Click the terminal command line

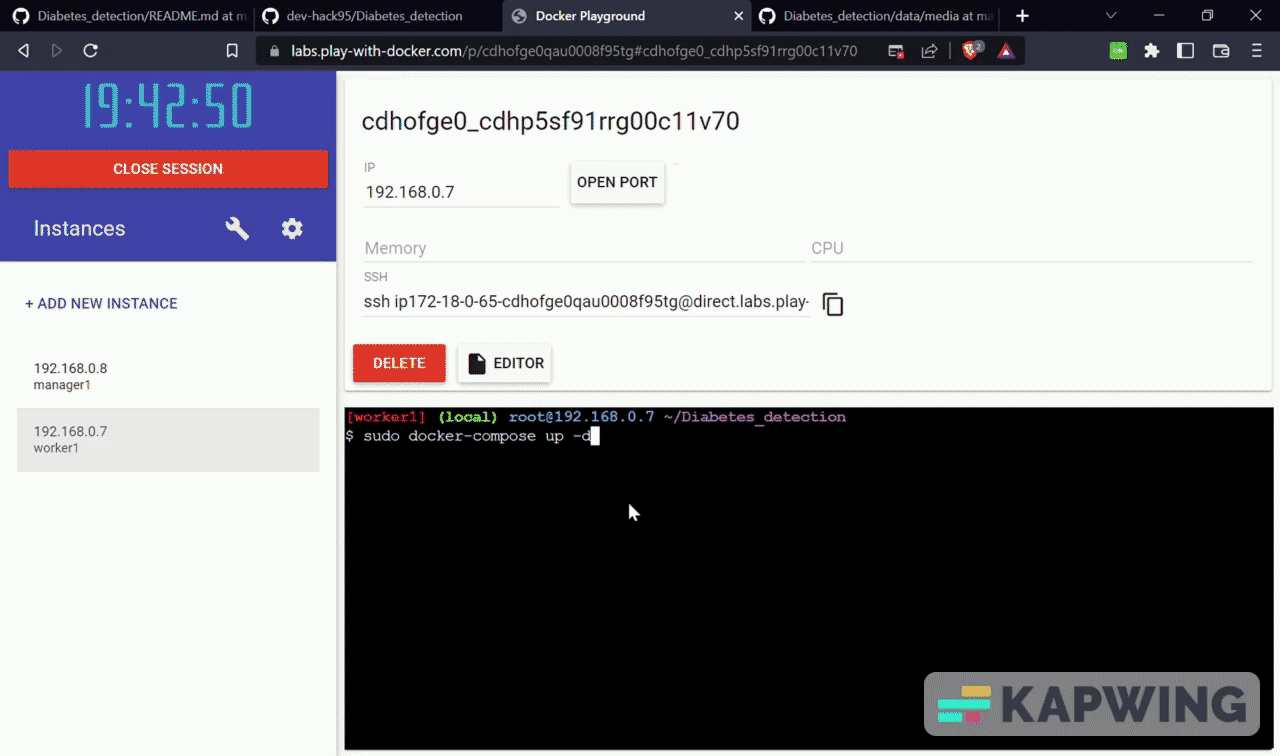pyautogui.click(x=471, y=436)
